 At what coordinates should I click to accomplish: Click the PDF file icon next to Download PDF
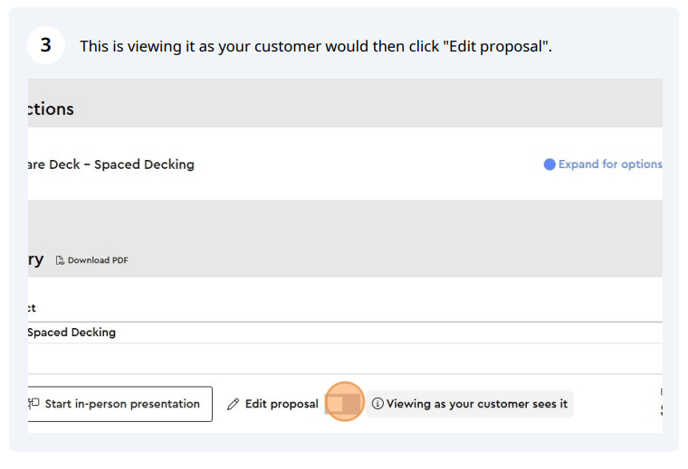tap(60, 260)
